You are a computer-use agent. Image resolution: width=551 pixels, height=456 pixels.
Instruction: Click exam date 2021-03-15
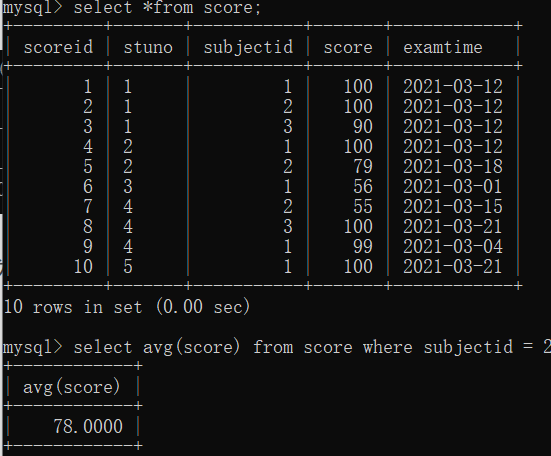[x=453, y=207]
